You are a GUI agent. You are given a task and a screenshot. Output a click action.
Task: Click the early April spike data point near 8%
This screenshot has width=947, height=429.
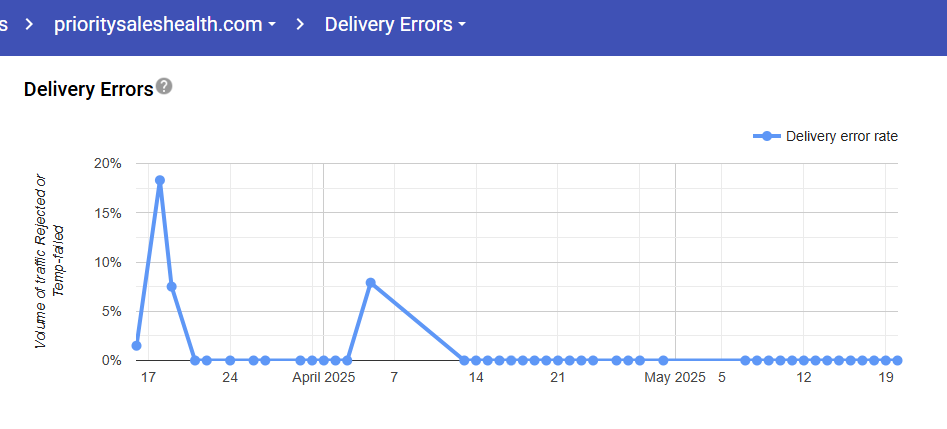point(371,283)
